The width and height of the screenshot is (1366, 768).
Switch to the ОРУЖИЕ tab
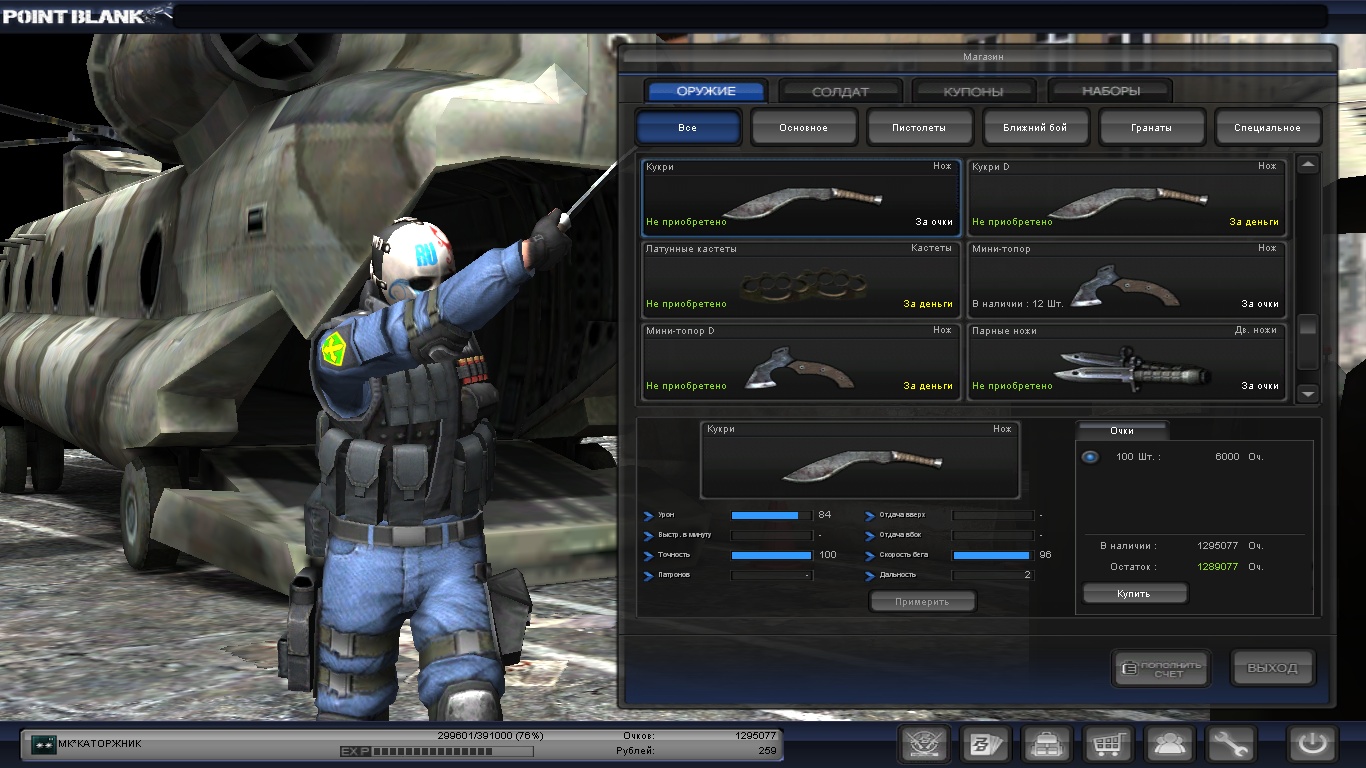tap(706, 91)
